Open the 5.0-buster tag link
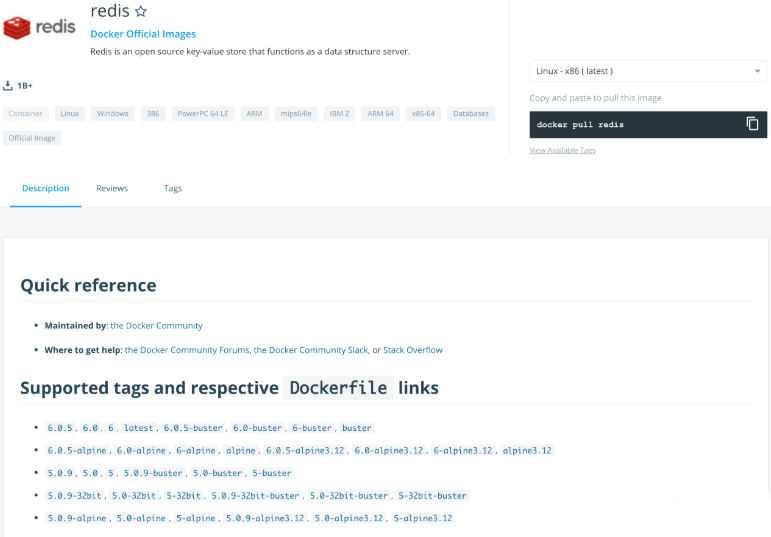The width and height of the screenshot is (771, 537). [x=218, y=473]
